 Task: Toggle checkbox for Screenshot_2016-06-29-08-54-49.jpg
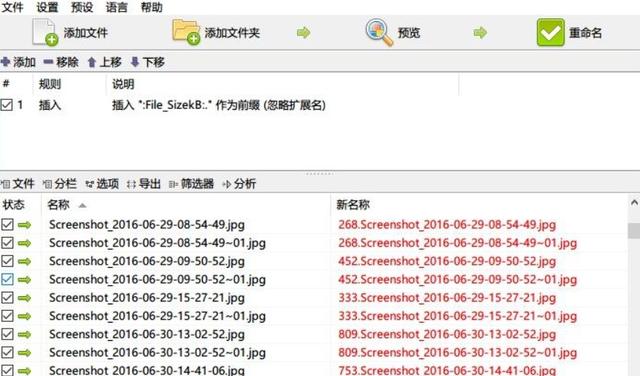(x=7, y=225)
